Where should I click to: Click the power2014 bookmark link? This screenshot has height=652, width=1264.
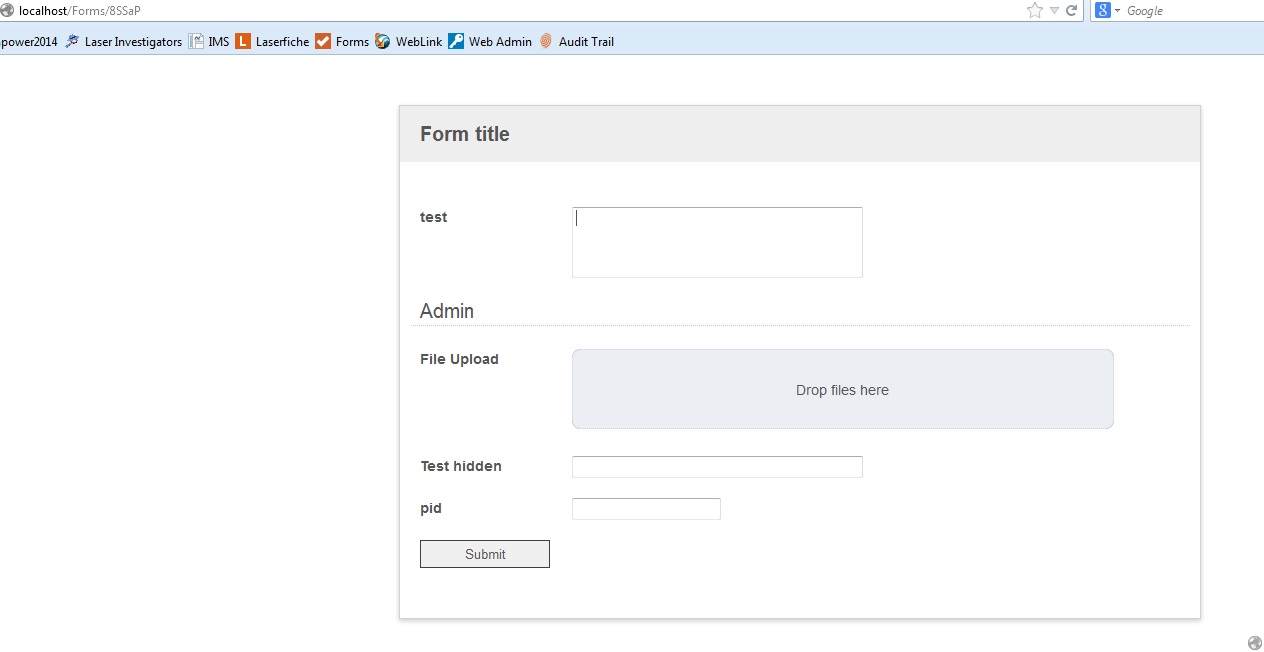pyautogui.click(x=29, y=42)
